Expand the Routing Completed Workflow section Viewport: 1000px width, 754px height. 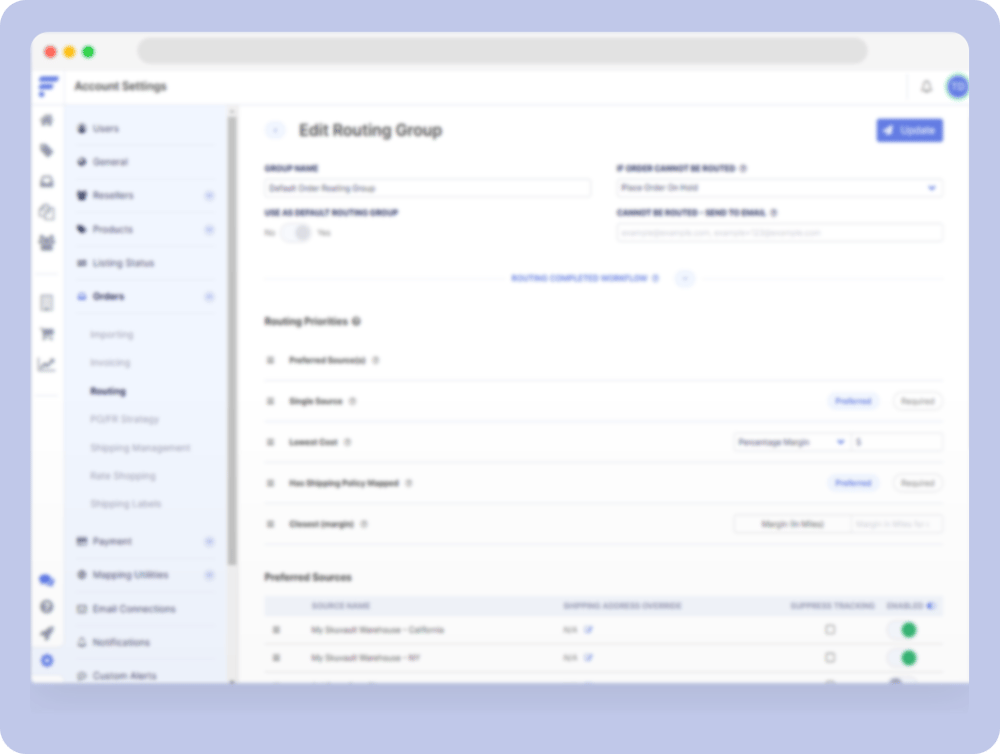tap(685, 278)
